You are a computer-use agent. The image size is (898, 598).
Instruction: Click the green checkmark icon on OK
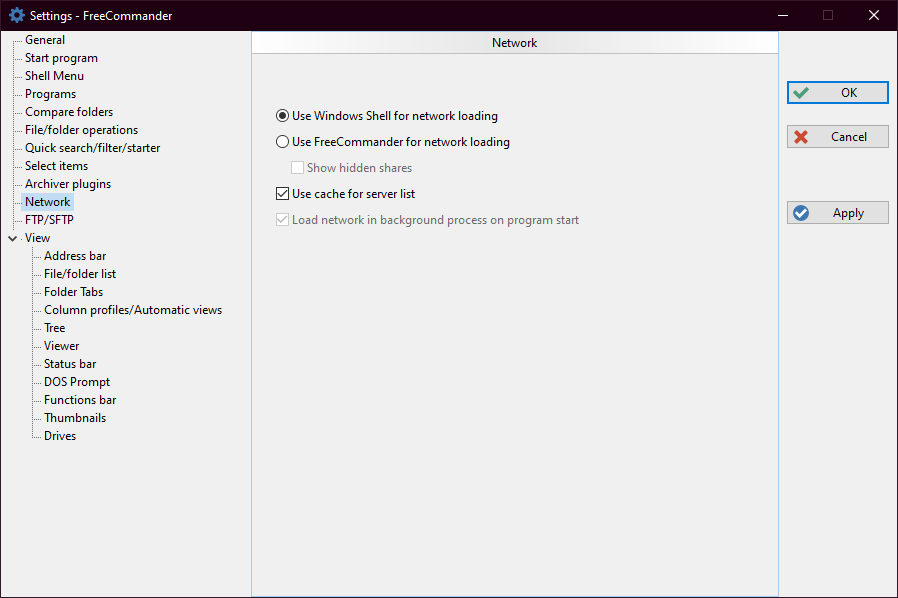pos(801,93)
